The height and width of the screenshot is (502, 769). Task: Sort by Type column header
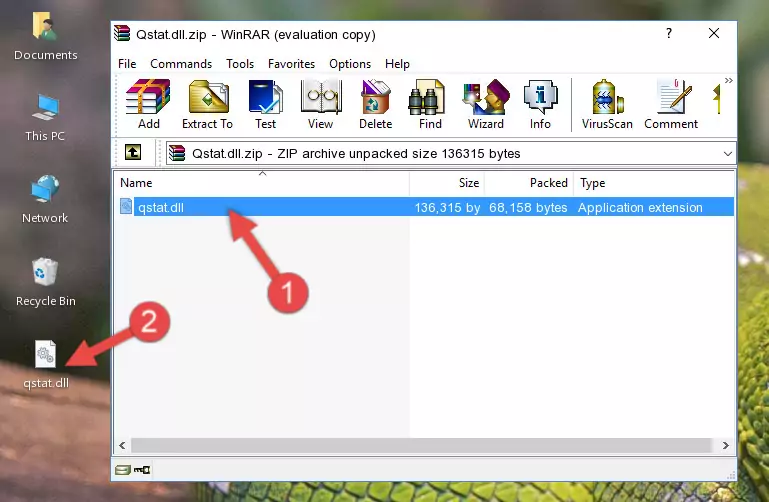pos(654,183)
